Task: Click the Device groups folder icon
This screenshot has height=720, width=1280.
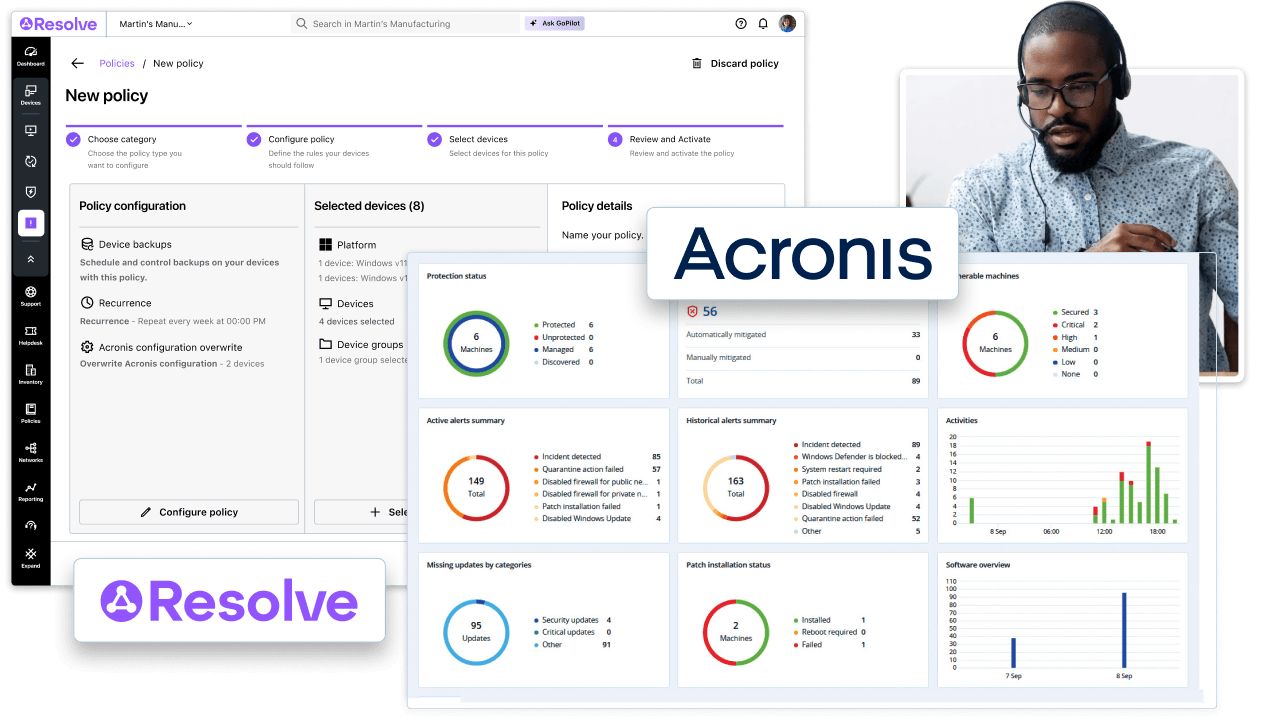Action: point(325,344)
